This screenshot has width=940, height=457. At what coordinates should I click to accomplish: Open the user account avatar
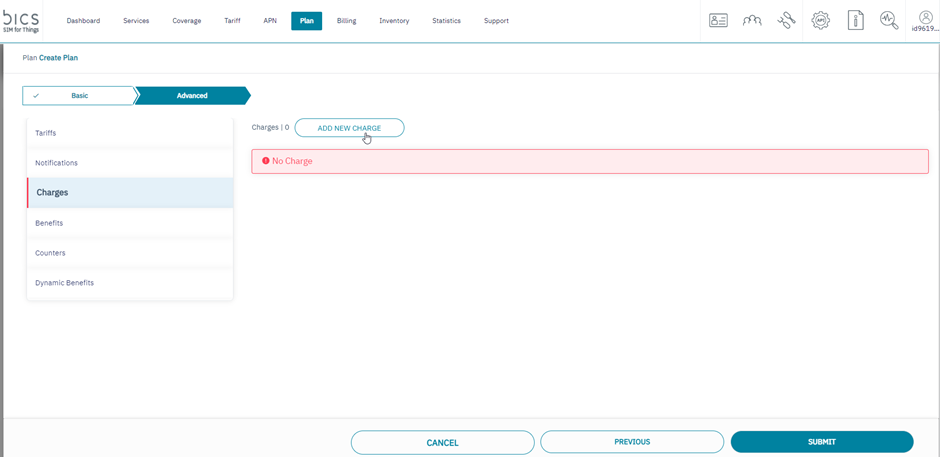point(925,20)
